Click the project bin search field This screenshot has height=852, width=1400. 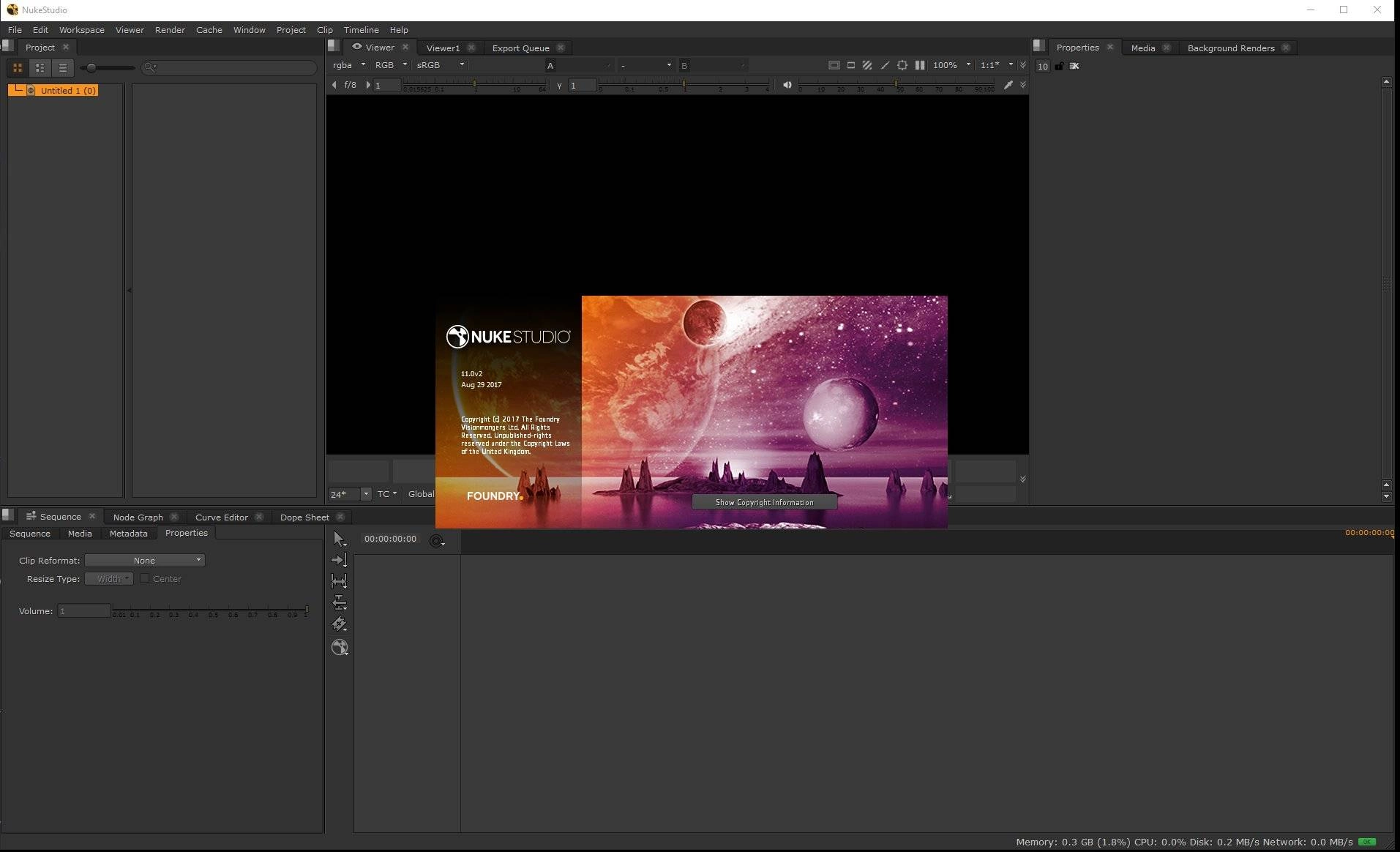tap(229, 67)
